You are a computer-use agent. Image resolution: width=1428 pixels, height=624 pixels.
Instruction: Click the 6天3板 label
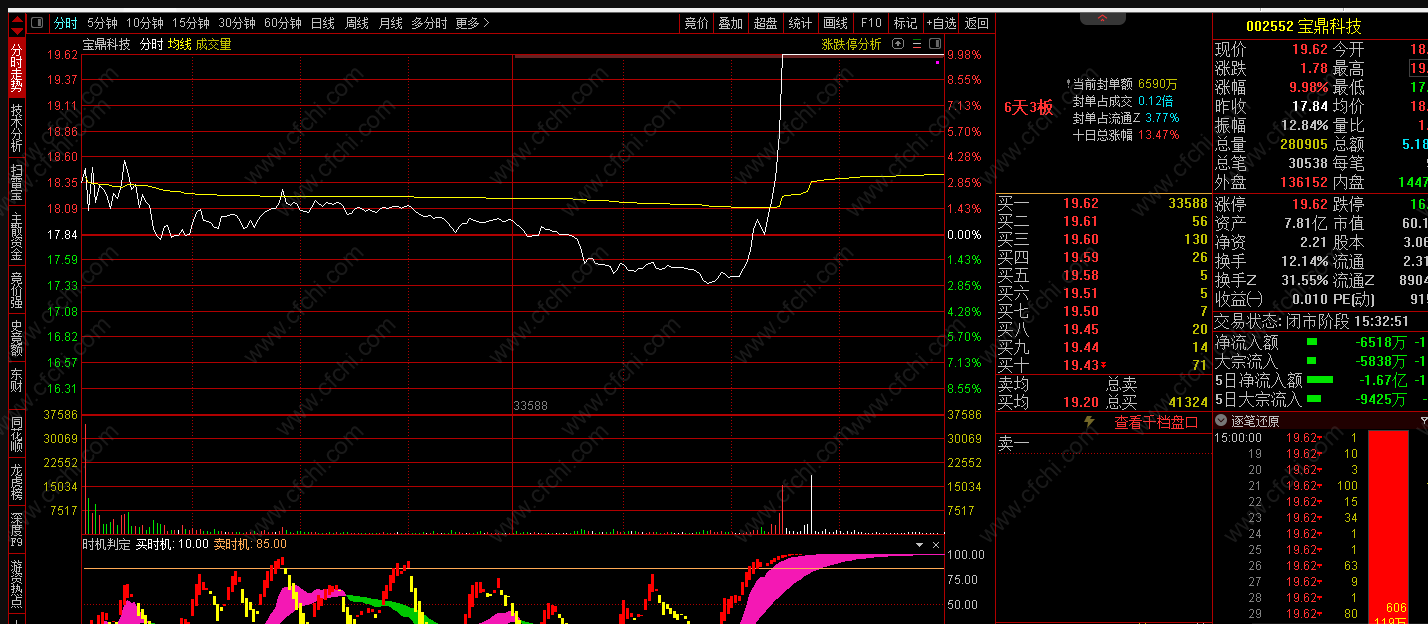(x=1029, y=108)
